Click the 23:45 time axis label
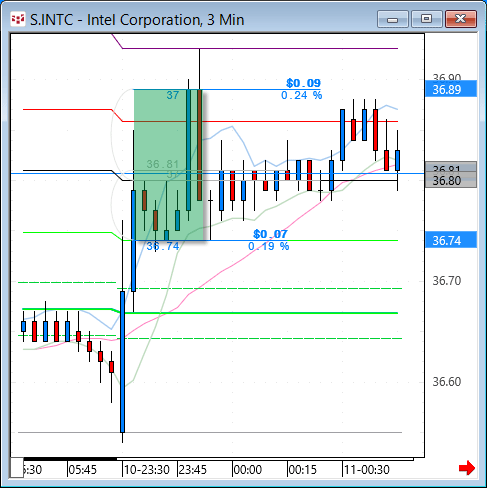Image resolution: width=487 pixels, height=488 pixels. (193, 470)
